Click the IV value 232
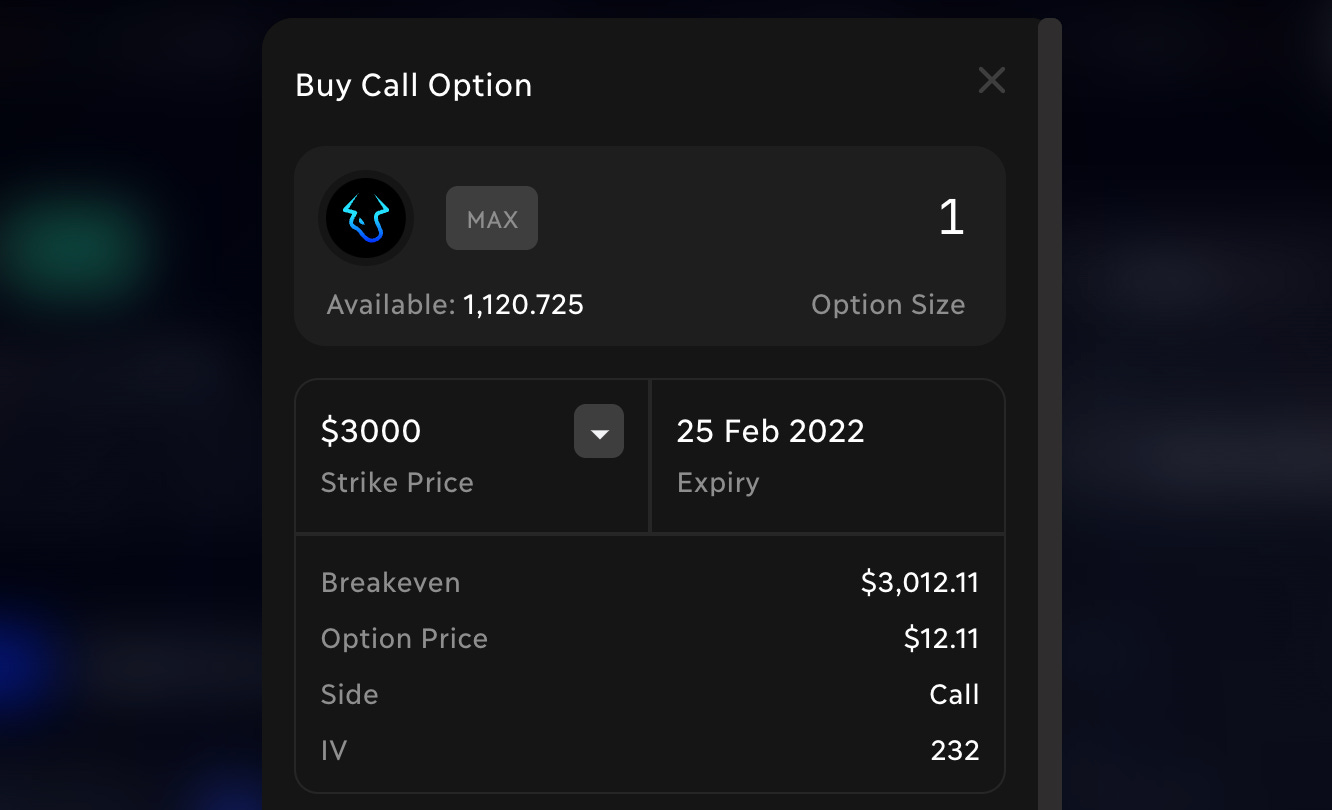 pos(955,751)
